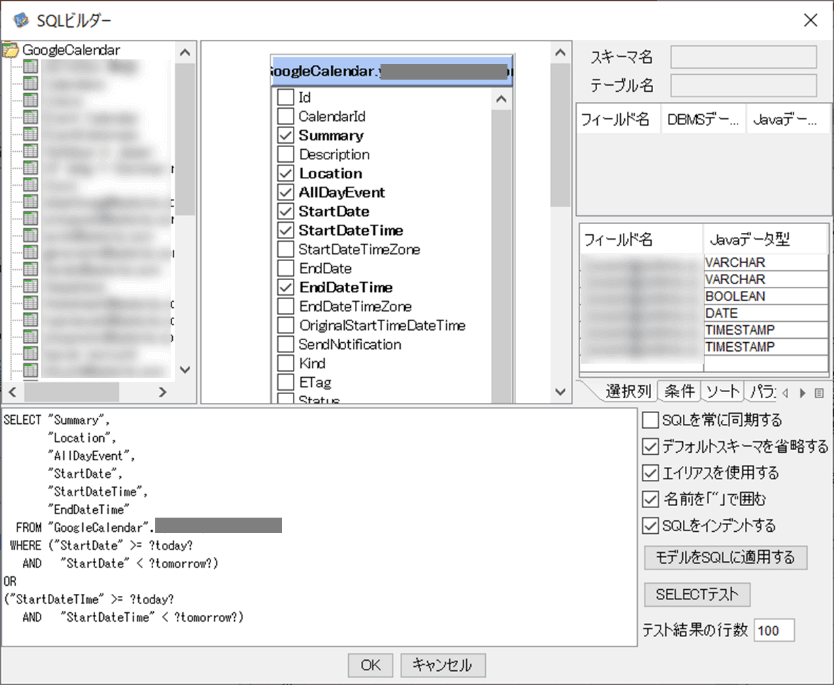Check the Kind field checkbox
834x685 pixels.
(x=286, y=363)
